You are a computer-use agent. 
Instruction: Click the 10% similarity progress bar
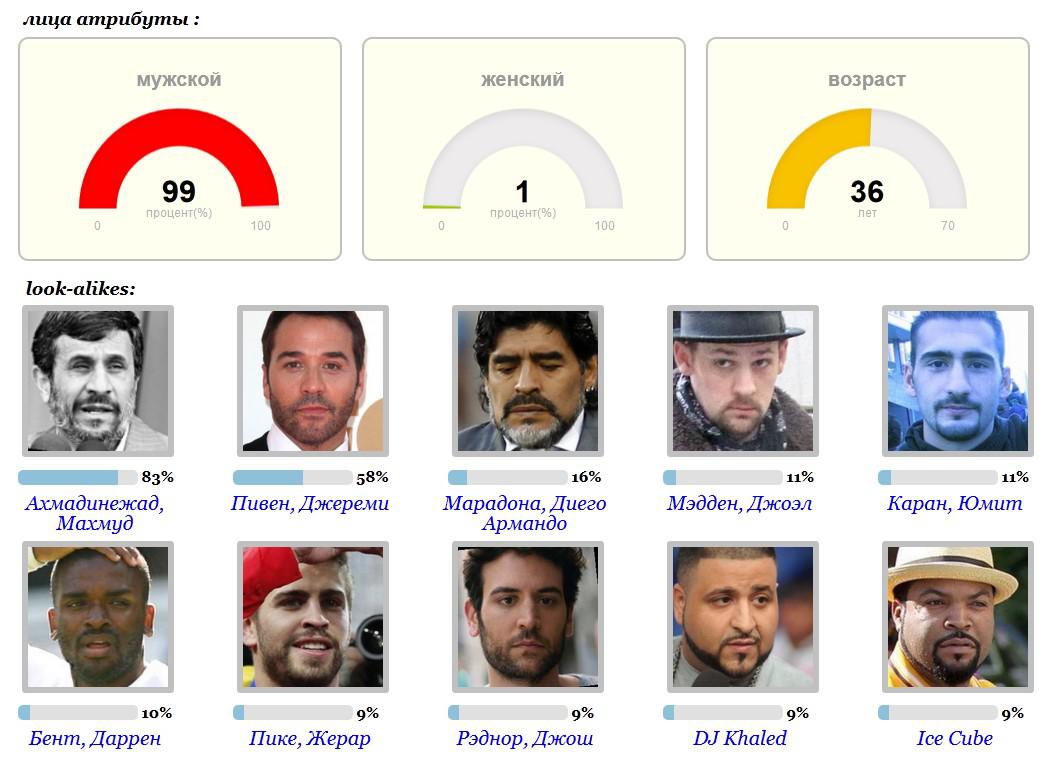click(78, 713)
